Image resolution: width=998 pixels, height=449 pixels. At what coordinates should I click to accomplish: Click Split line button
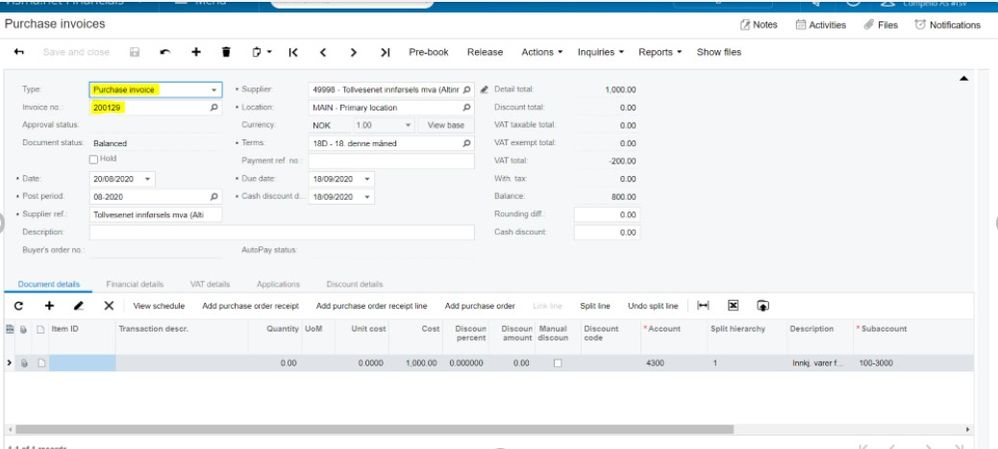coord(594,306)
